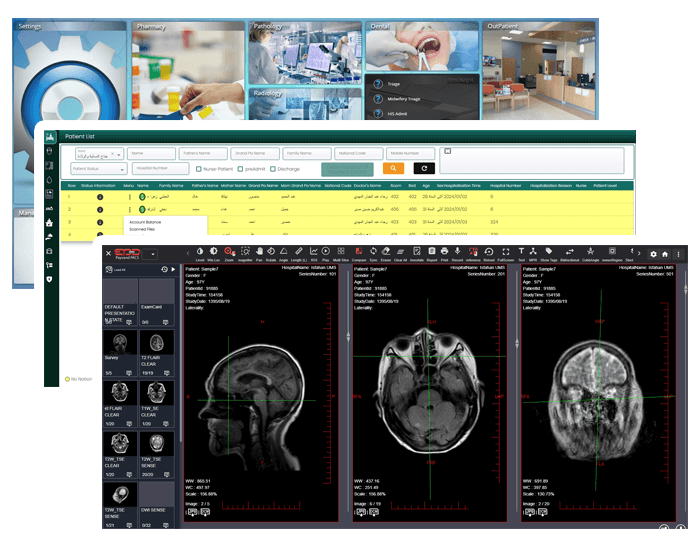Select the Level tool in PACS toolbar

click(x=200, y=253)
